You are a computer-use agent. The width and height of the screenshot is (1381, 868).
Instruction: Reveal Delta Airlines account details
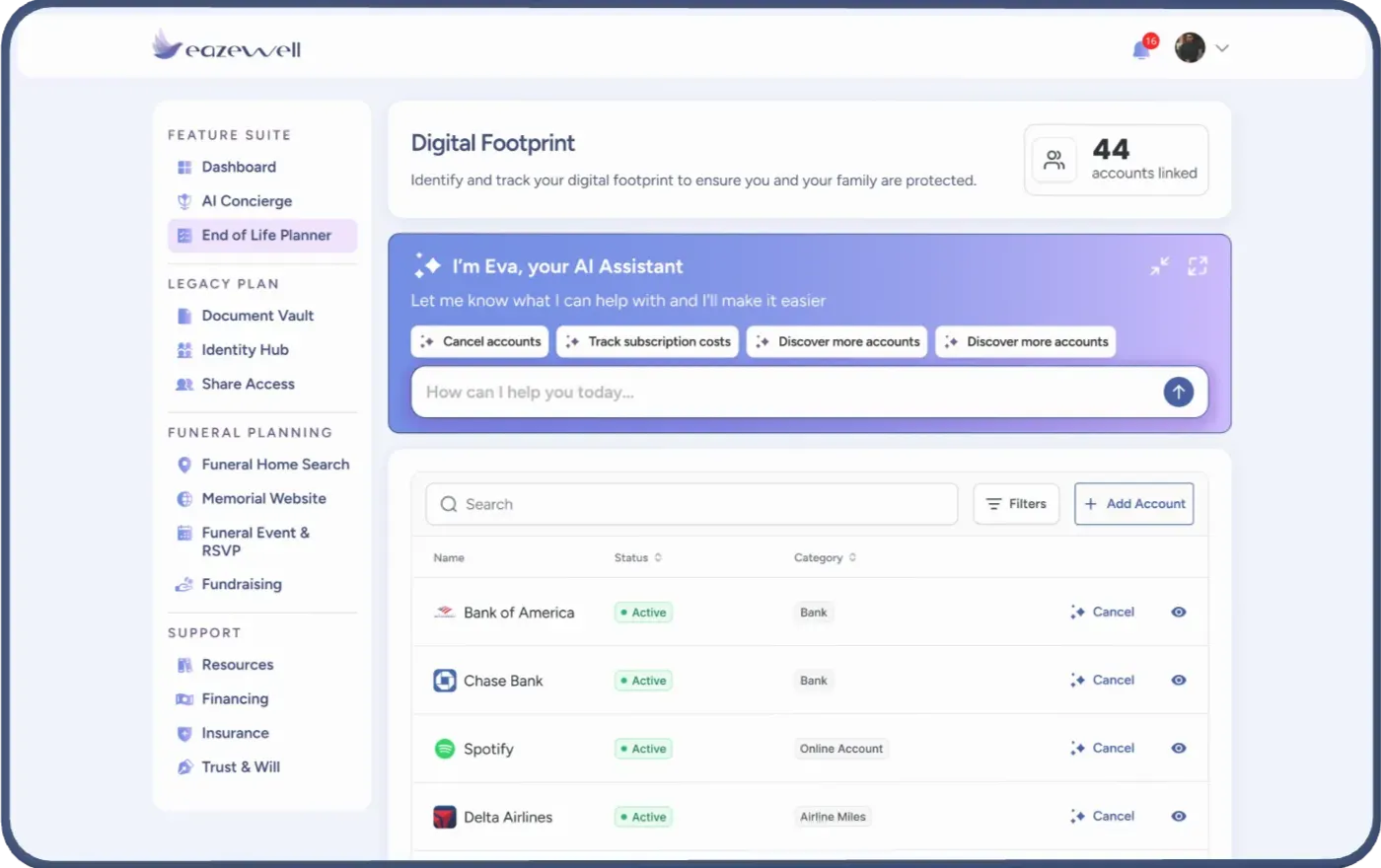pyautogui.click(x=1179, y=816)
